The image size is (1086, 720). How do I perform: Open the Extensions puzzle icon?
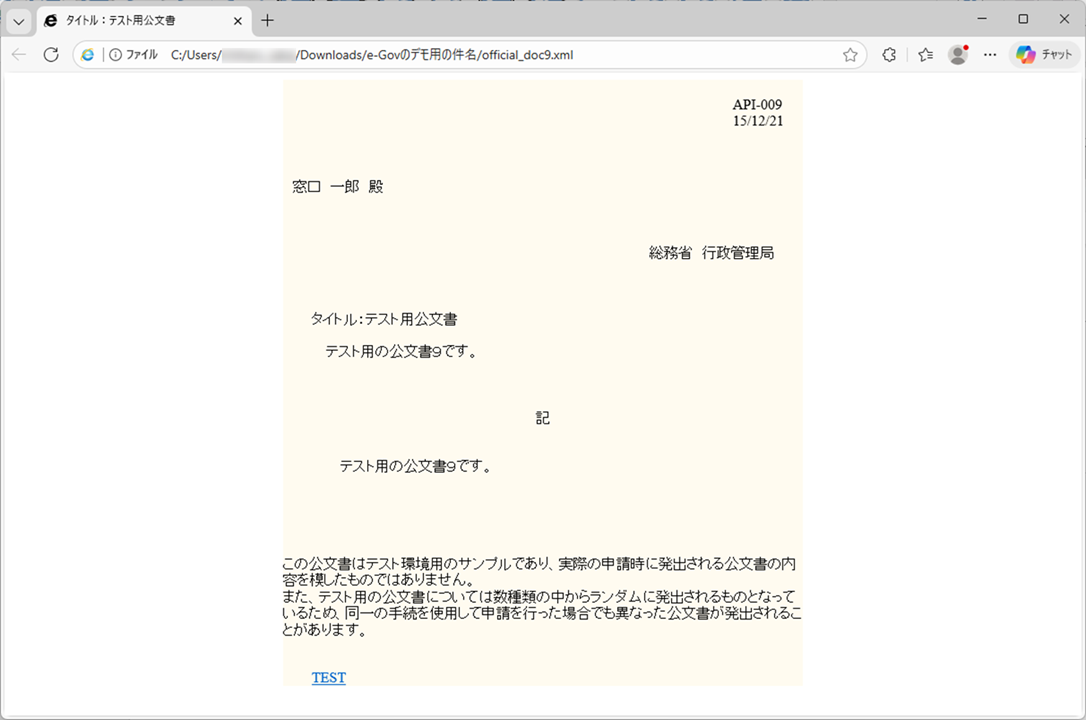[889, 55]
